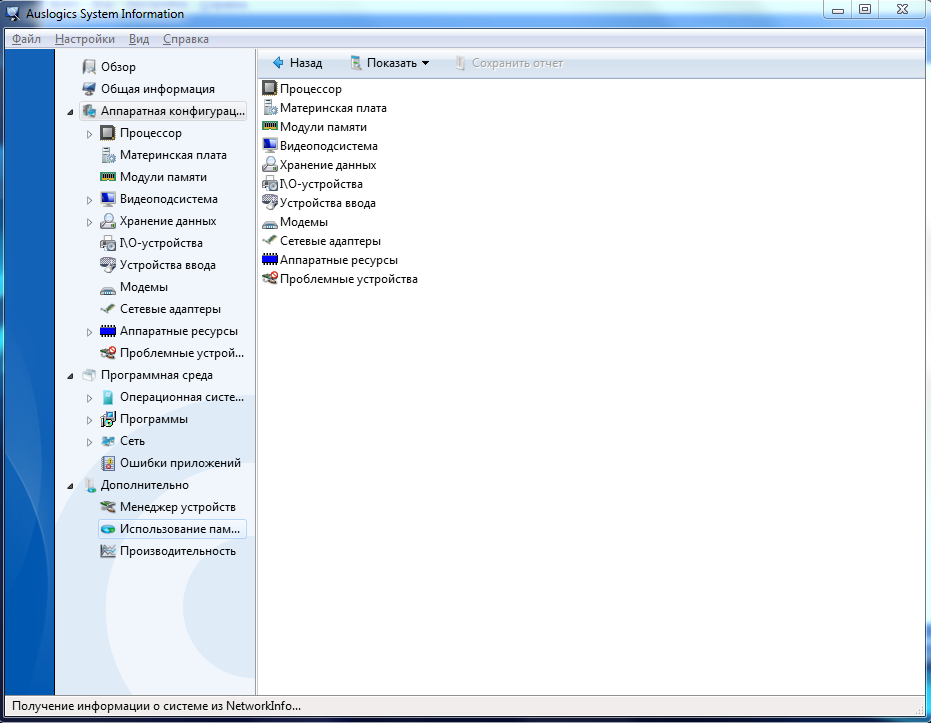Click the Сетевые адаптеры icon in the right pane
This screenshot has width=931, height=723.
point(270,240)
